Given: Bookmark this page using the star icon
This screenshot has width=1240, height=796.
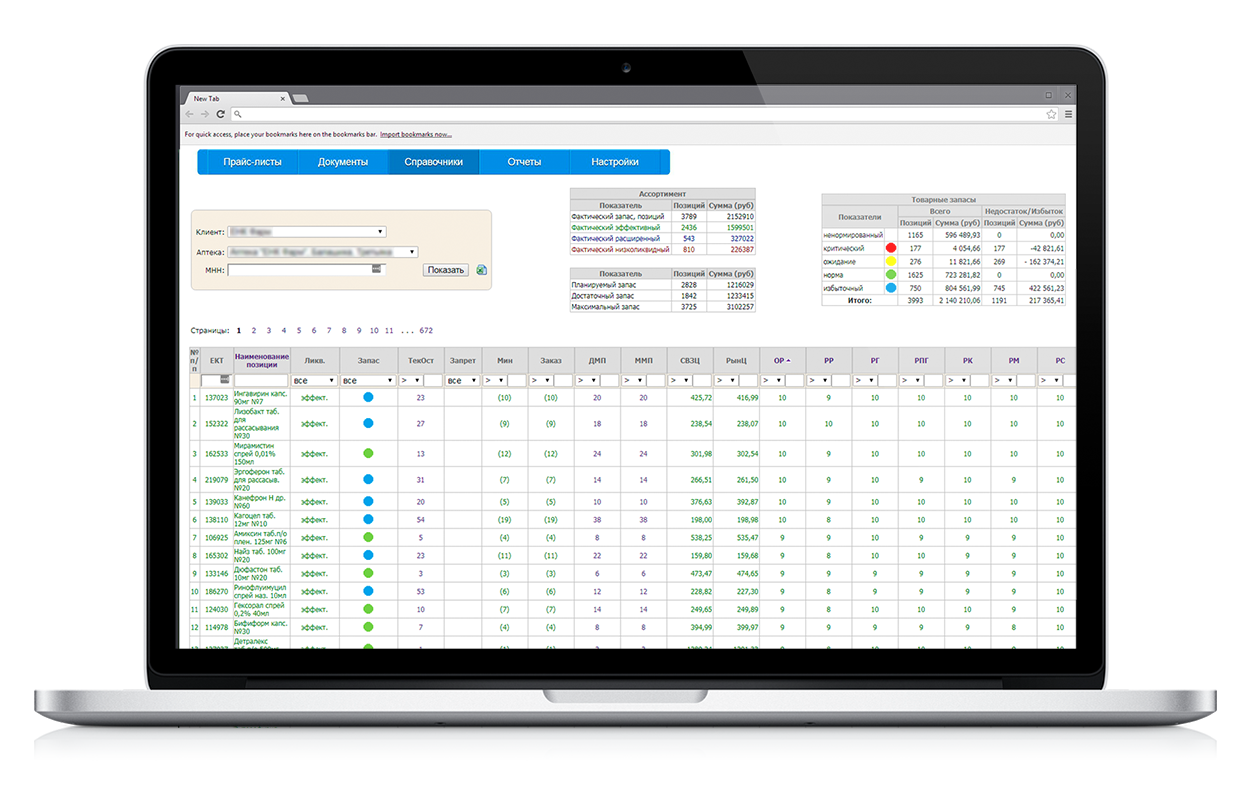Looking at the screenshot, I should [x=1051, y=115].
